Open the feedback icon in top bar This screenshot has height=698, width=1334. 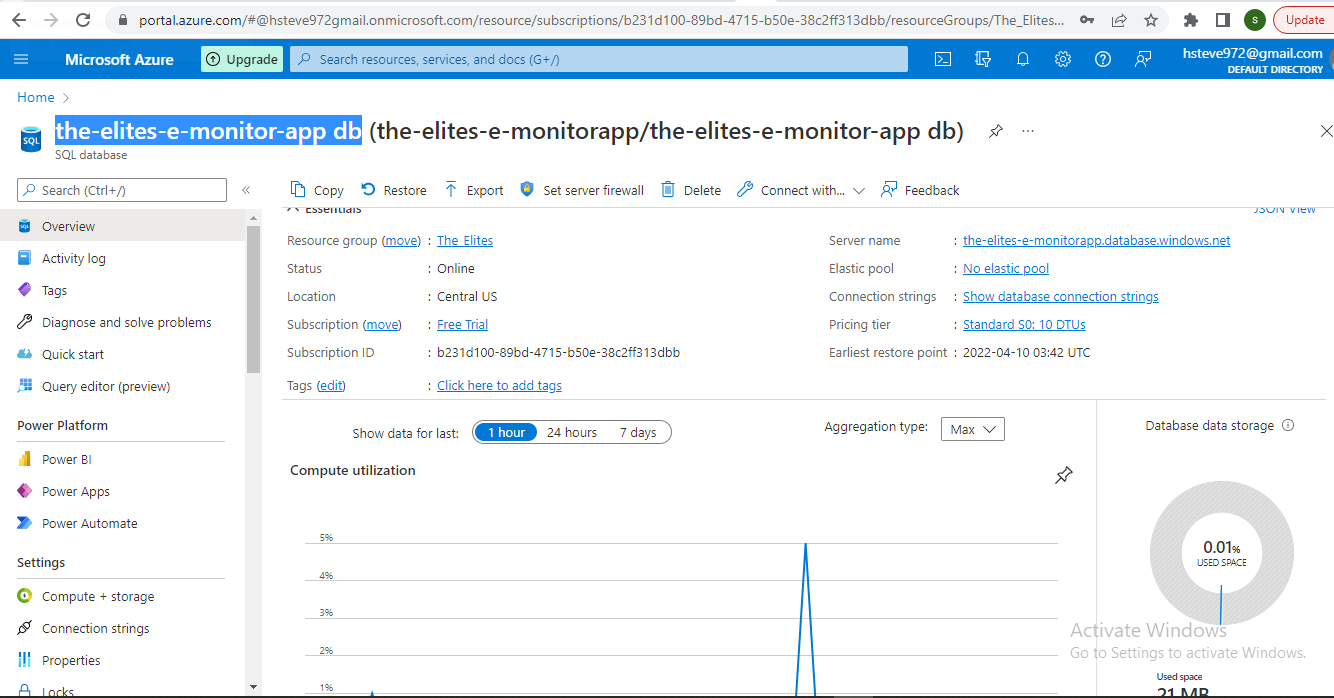tap(1142, 59)
